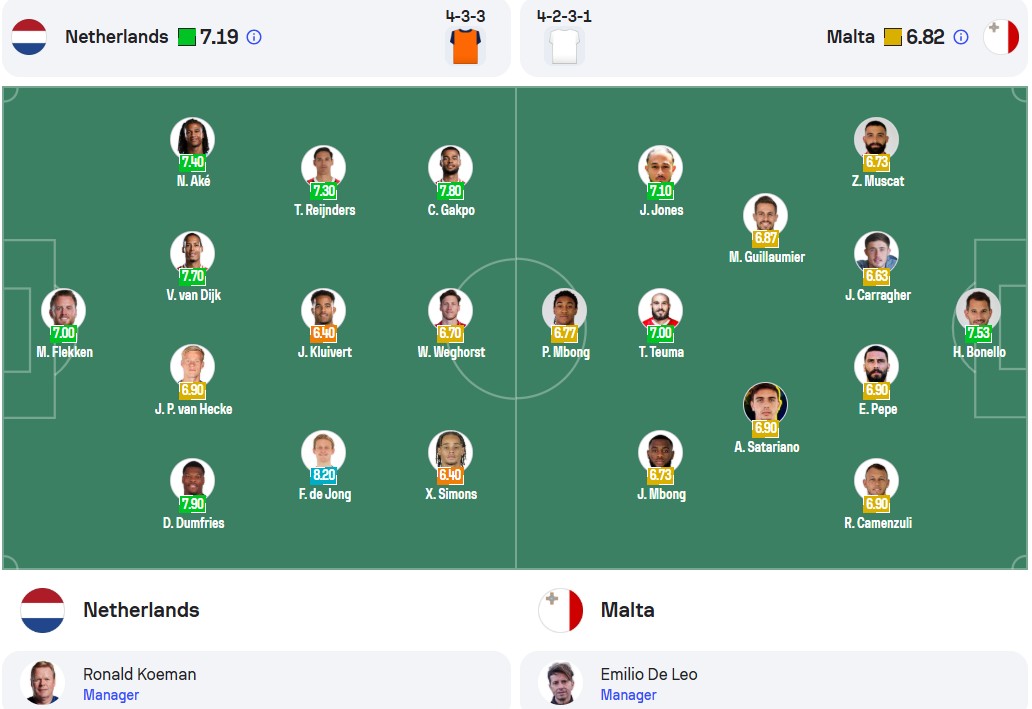The width and height of the screenshot is (1032, 709).
Task: Click the white Malta kit jersey icon
Action: coord(565,46)
